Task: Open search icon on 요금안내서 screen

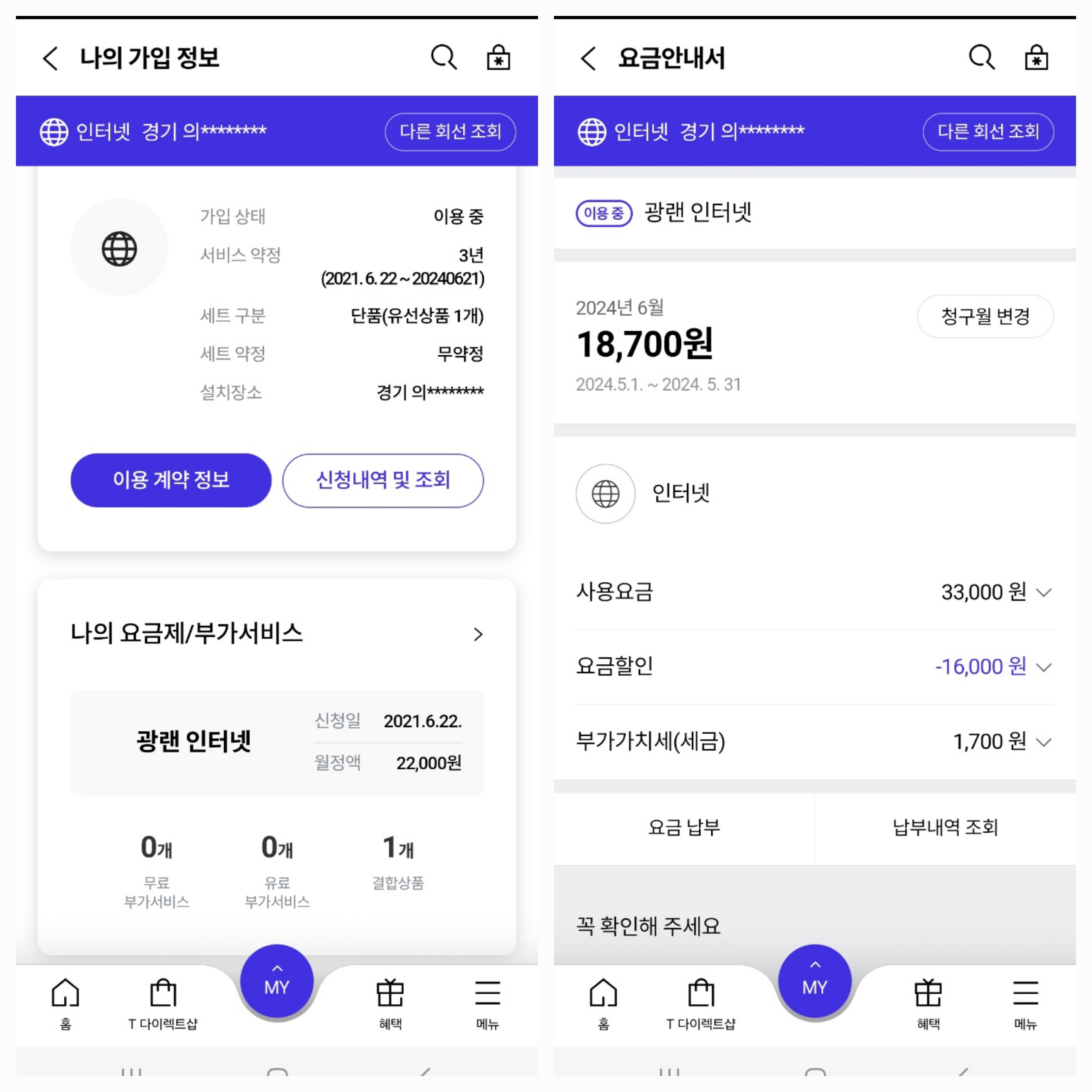Action: 982,58
